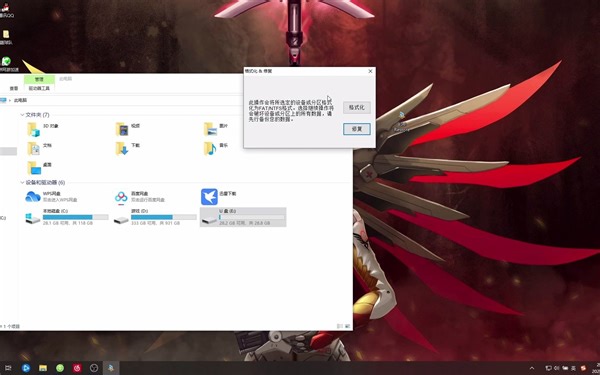
Task: Select the WPS网盘 cloud icon
Action: [33, 197]
